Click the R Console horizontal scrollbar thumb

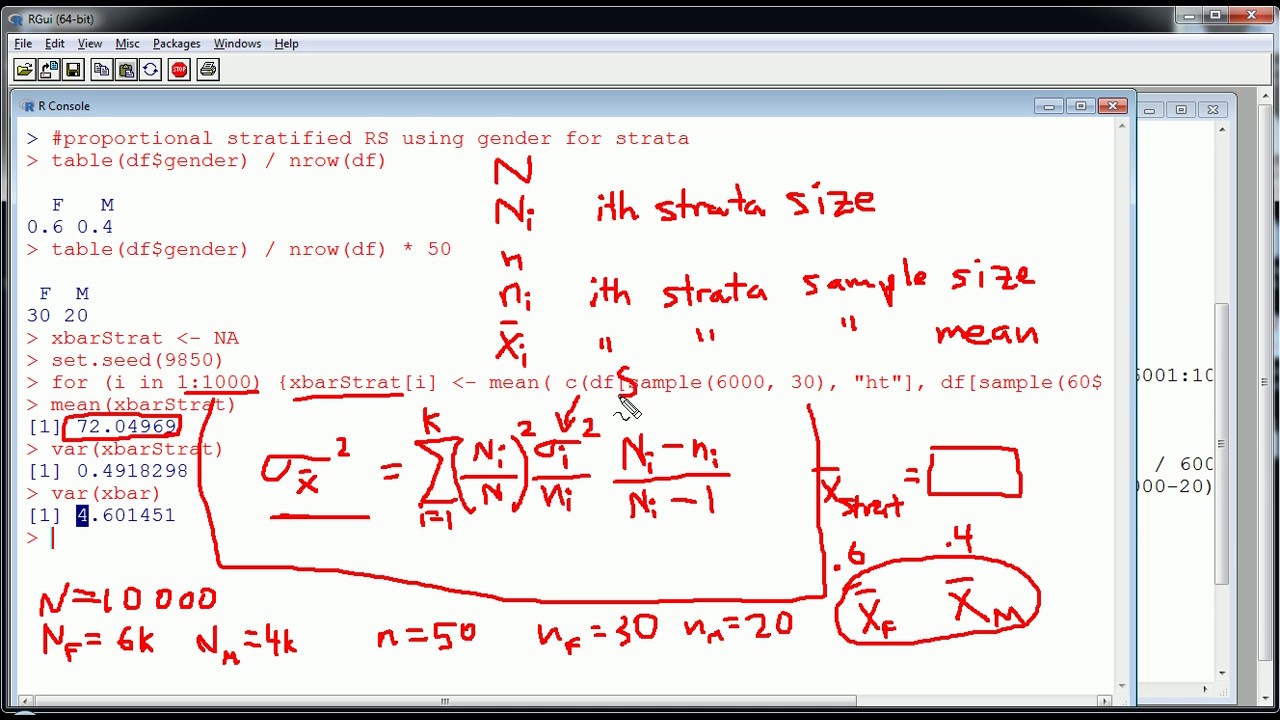point(445,701)
